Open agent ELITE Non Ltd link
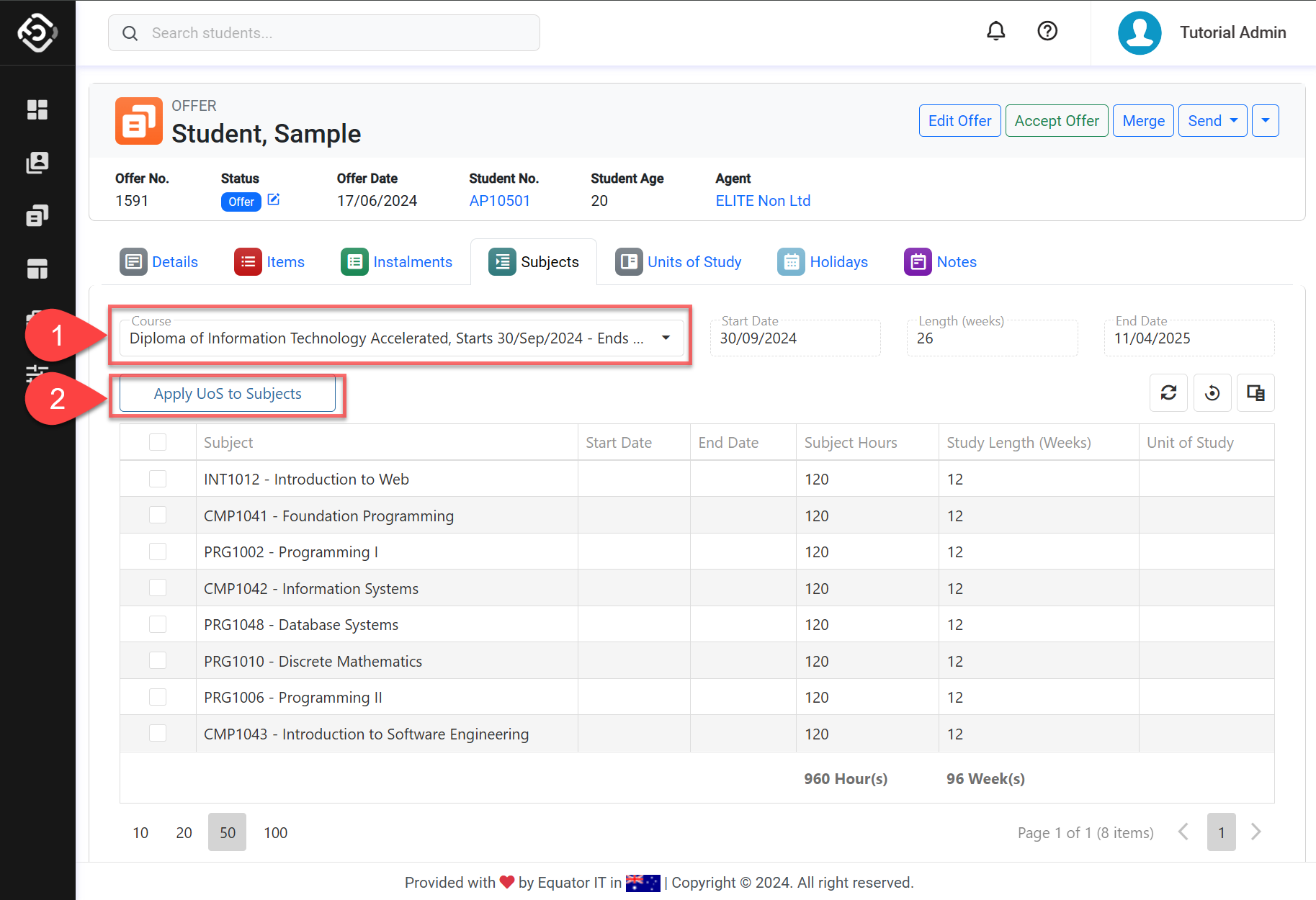 [763, 201]
